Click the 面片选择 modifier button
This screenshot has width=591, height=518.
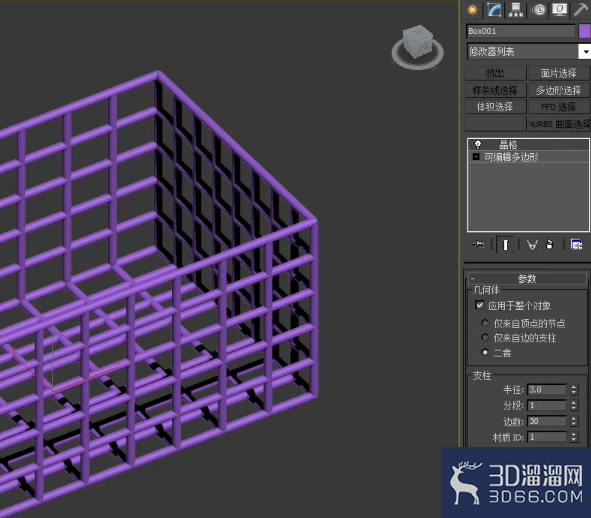(x=559, y=73)
